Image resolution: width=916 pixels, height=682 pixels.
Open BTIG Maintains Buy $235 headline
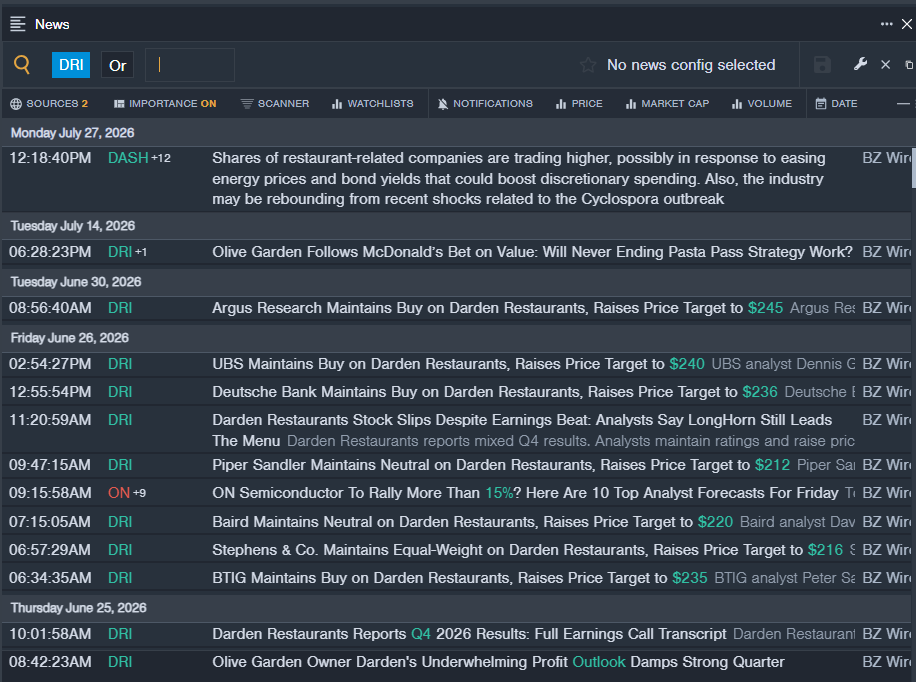point(460,577)
